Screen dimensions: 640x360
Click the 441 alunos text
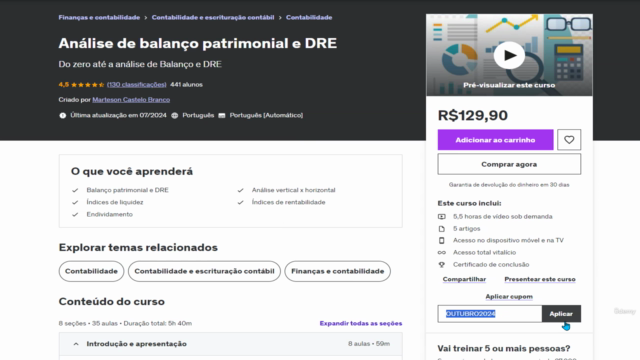(x=186, y=84)
